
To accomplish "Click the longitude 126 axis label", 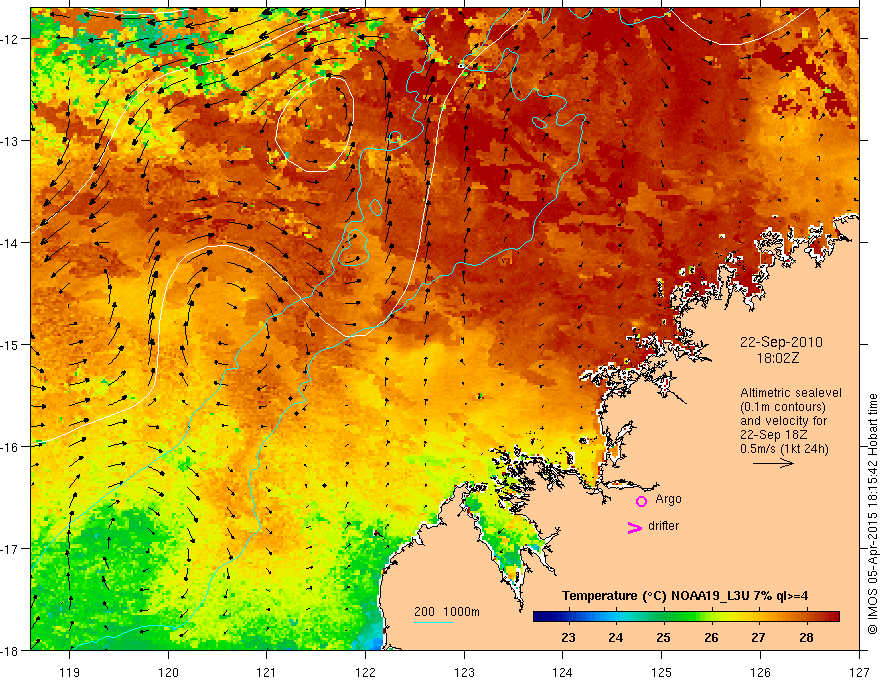I will point(760,672).
